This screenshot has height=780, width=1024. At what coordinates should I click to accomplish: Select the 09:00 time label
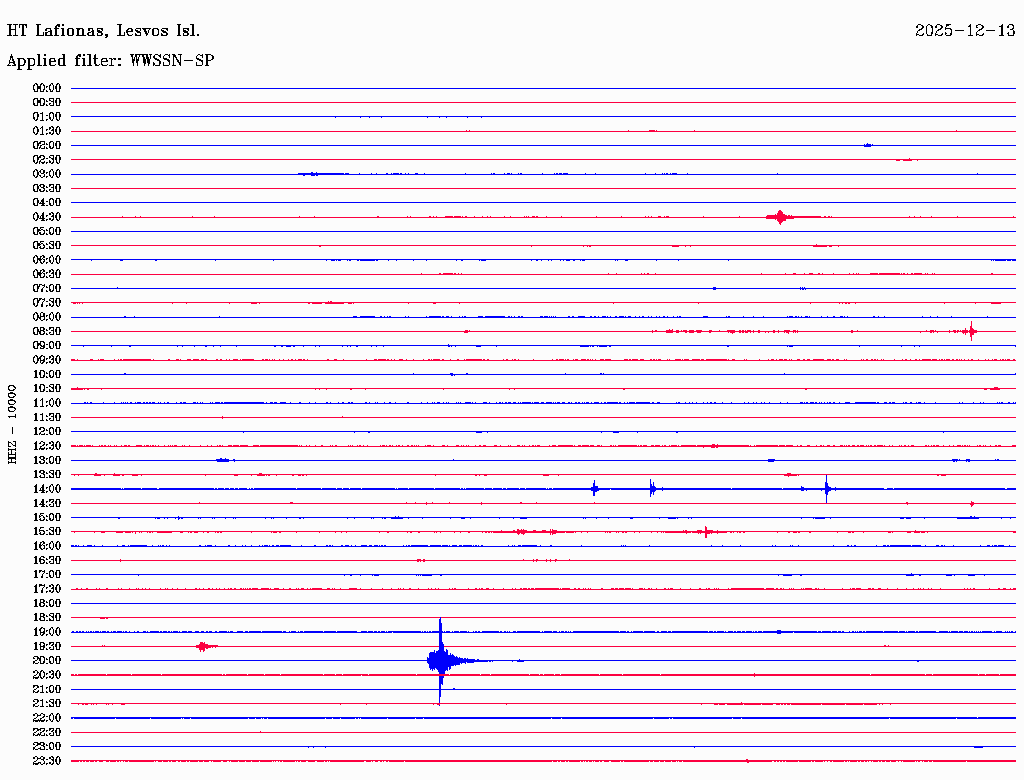(x=47, y=346)
